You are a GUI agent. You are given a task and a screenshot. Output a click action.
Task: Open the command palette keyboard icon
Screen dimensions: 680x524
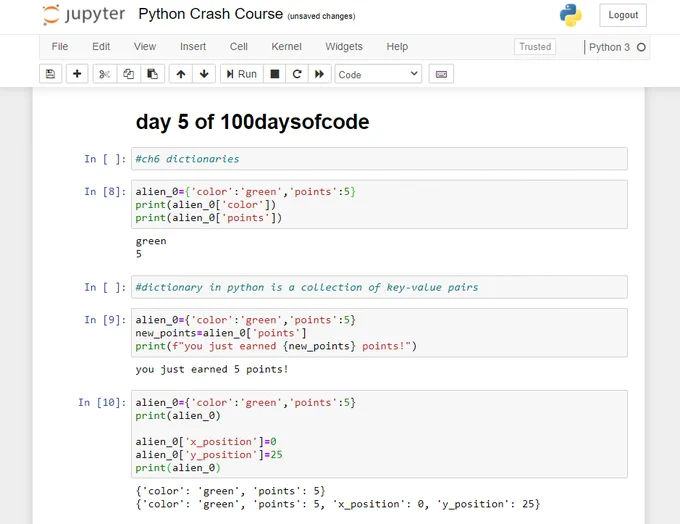tap(441, 74)
